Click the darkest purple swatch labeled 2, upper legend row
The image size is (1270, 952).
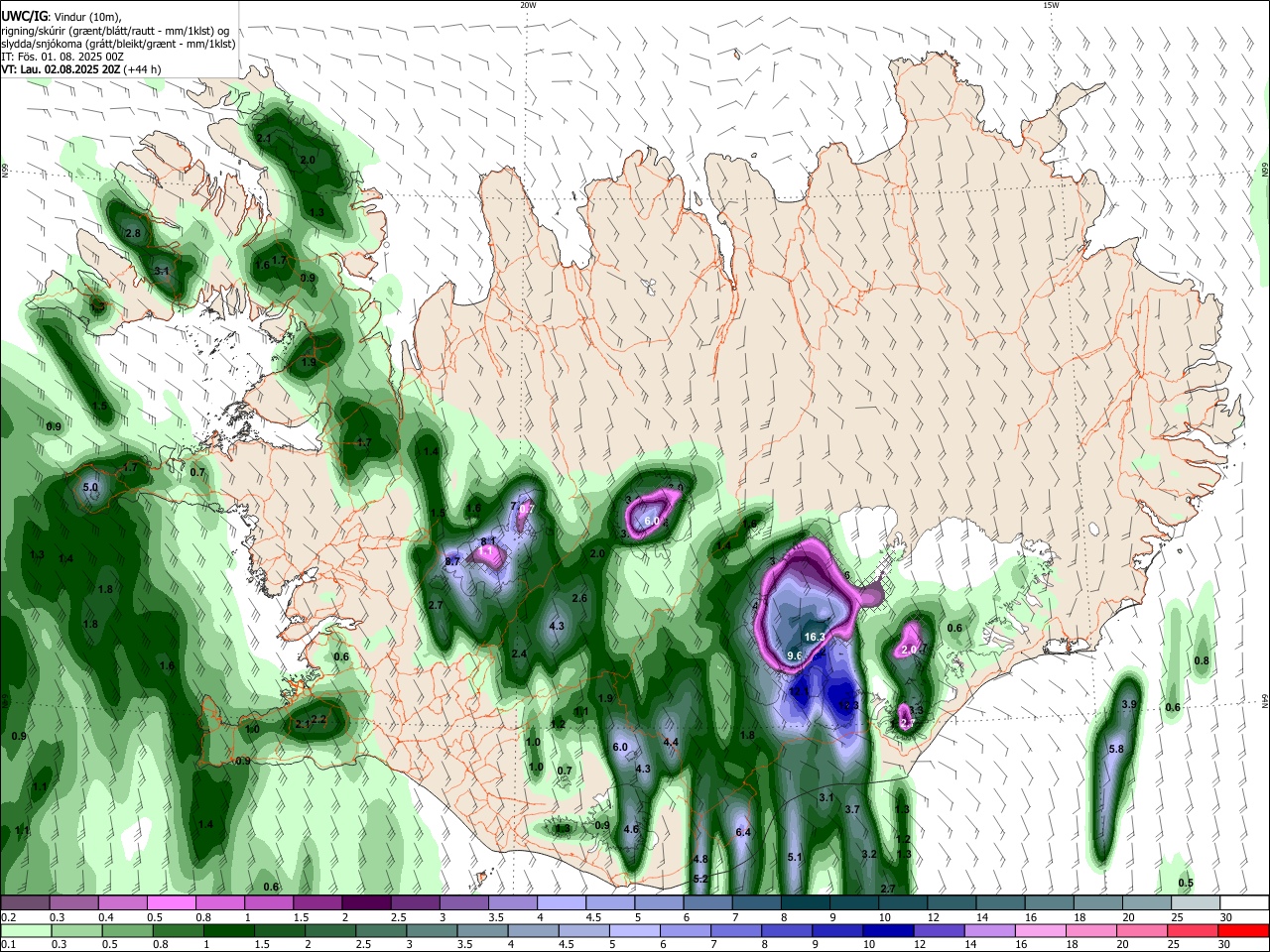(x=366, y=903)
